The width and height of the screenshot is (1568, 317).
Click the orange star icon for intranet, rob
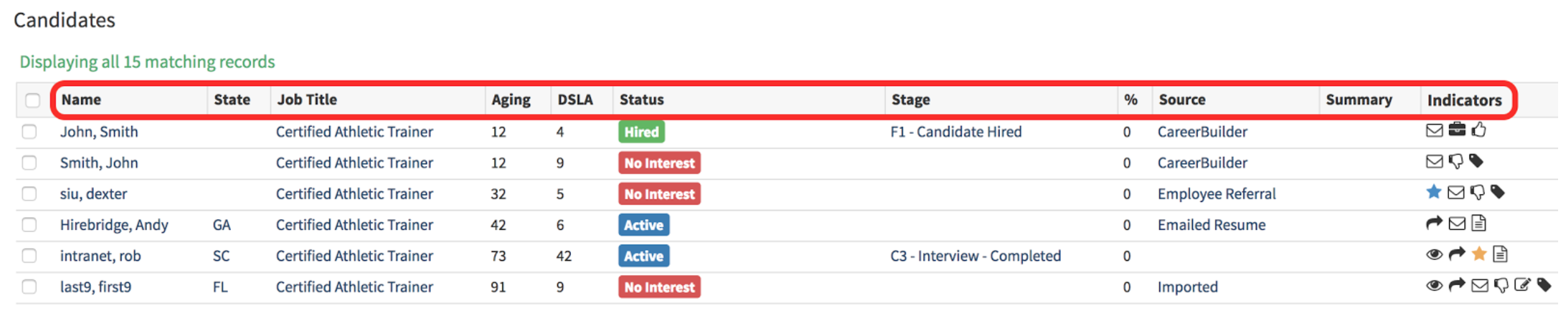point(1479,254)
